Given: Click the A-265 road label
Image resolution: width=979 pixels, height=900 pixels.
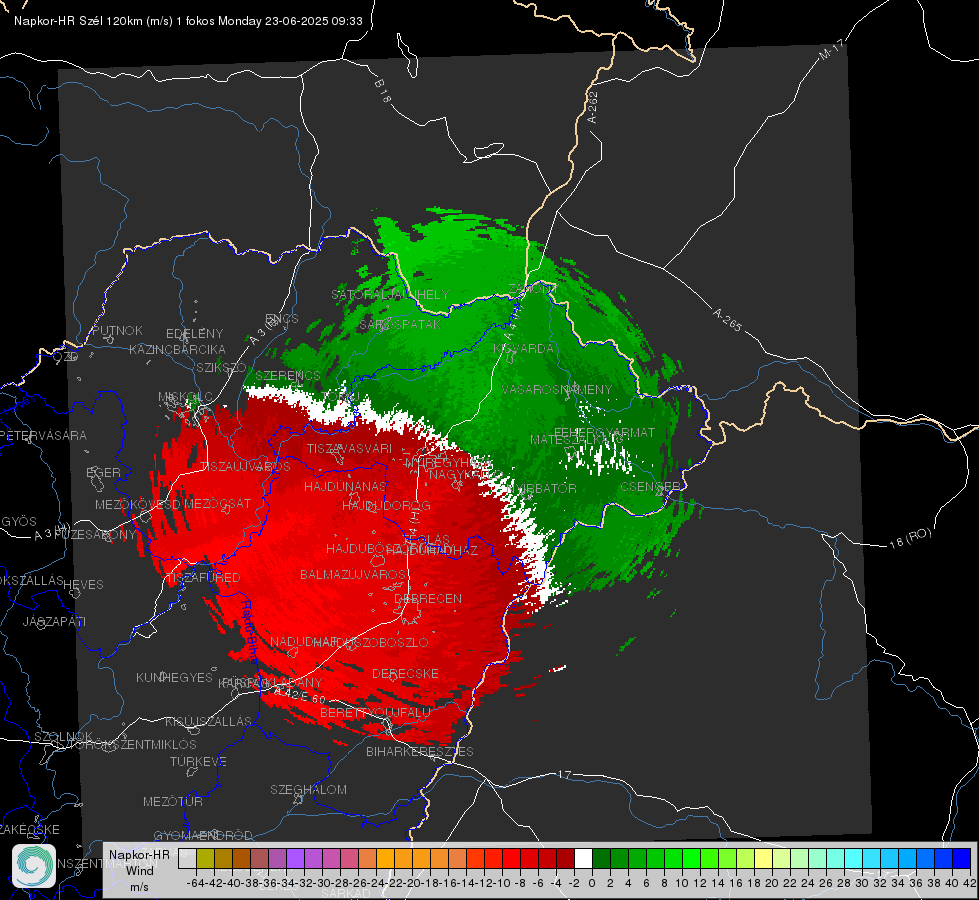Looking at the screenshot, I should coord(727,319).
